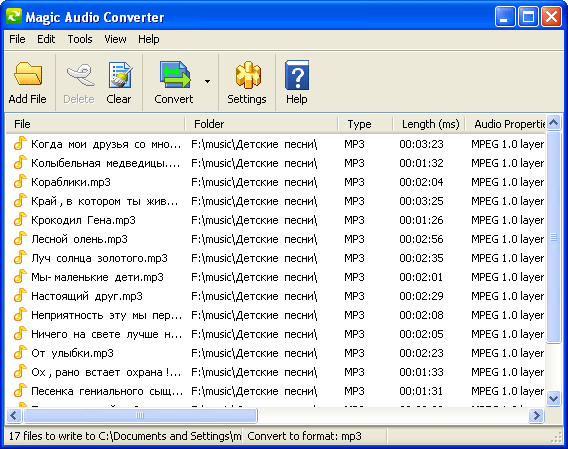Sort by the Type column header
The image size is (568, 449).
(366, 124)
